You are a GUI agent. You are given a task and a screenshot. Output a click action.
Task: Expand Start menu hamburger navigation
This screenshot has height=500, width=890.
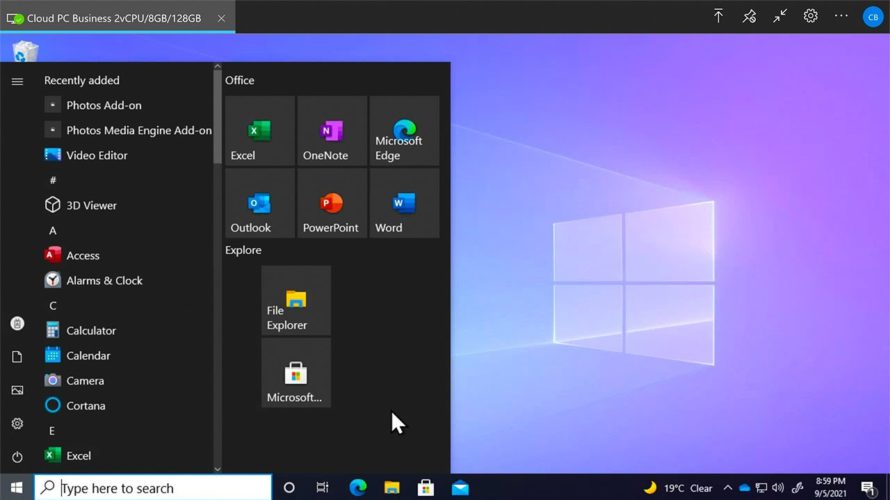(x=17, y=81)
